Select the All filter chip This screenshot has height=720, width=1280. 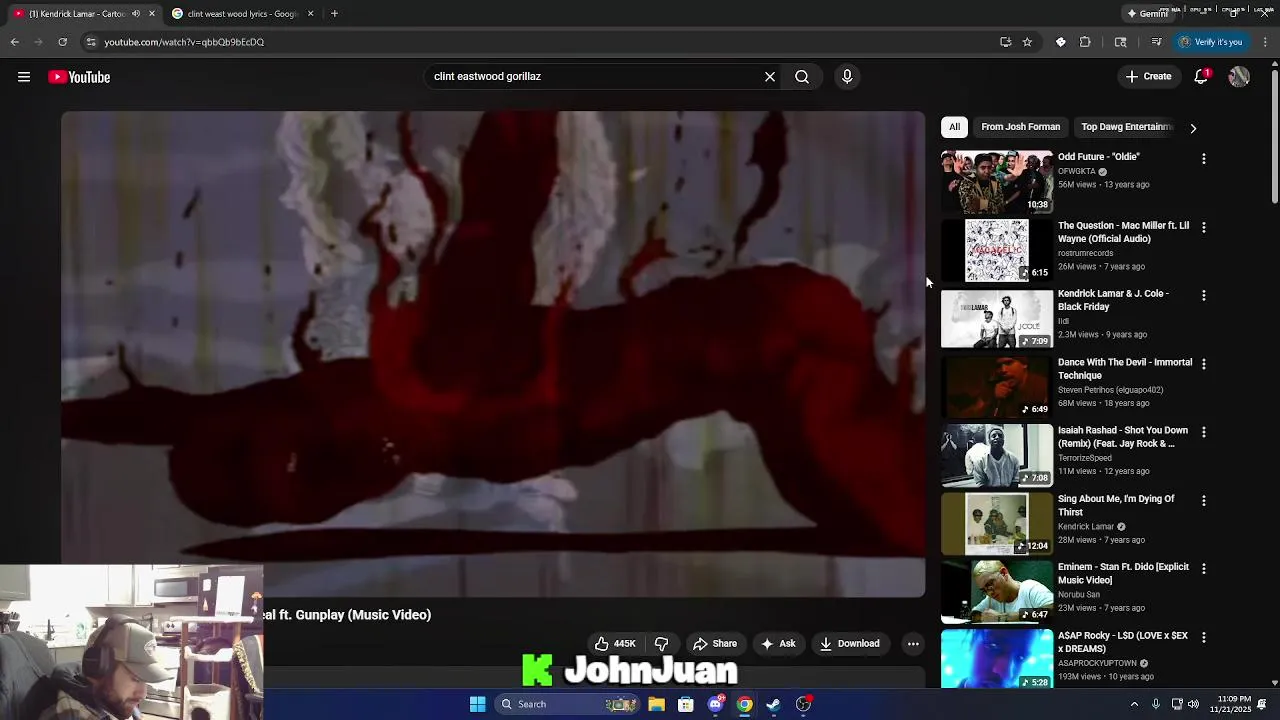954,127
